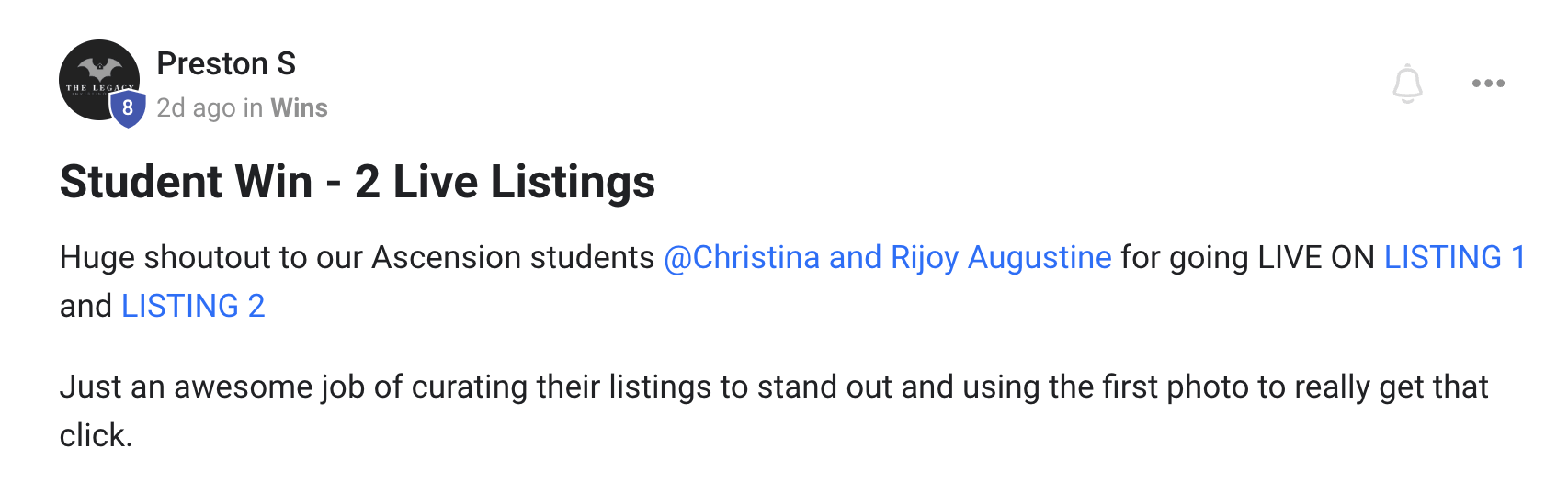Click the level 8 shield badge
Image resolution: width=1568 pixels, height=494 pixels.
tap(128, 108)
